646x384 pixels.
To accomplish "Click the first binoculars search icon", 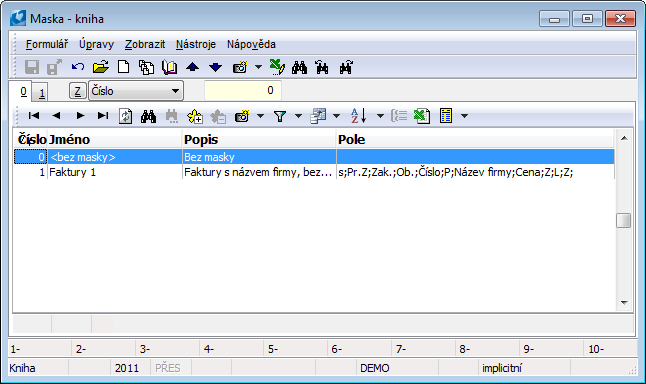I will [299, 67].
